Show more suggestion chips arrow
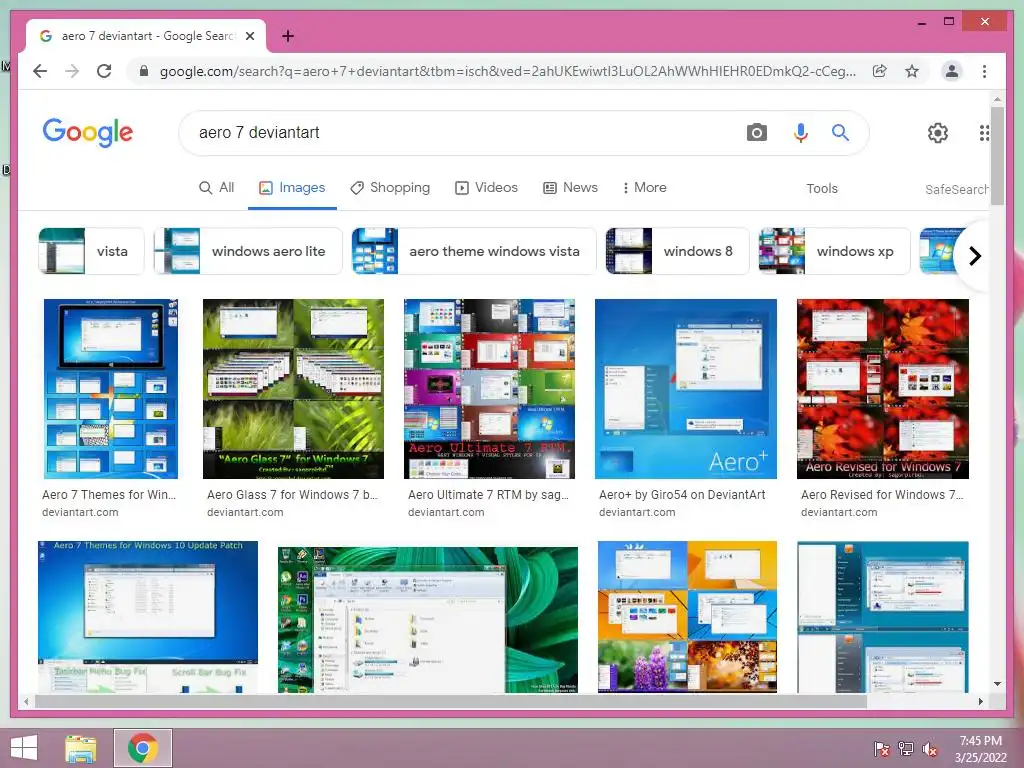This screenshot has height=768, width=1024. [x=974, y=256]
